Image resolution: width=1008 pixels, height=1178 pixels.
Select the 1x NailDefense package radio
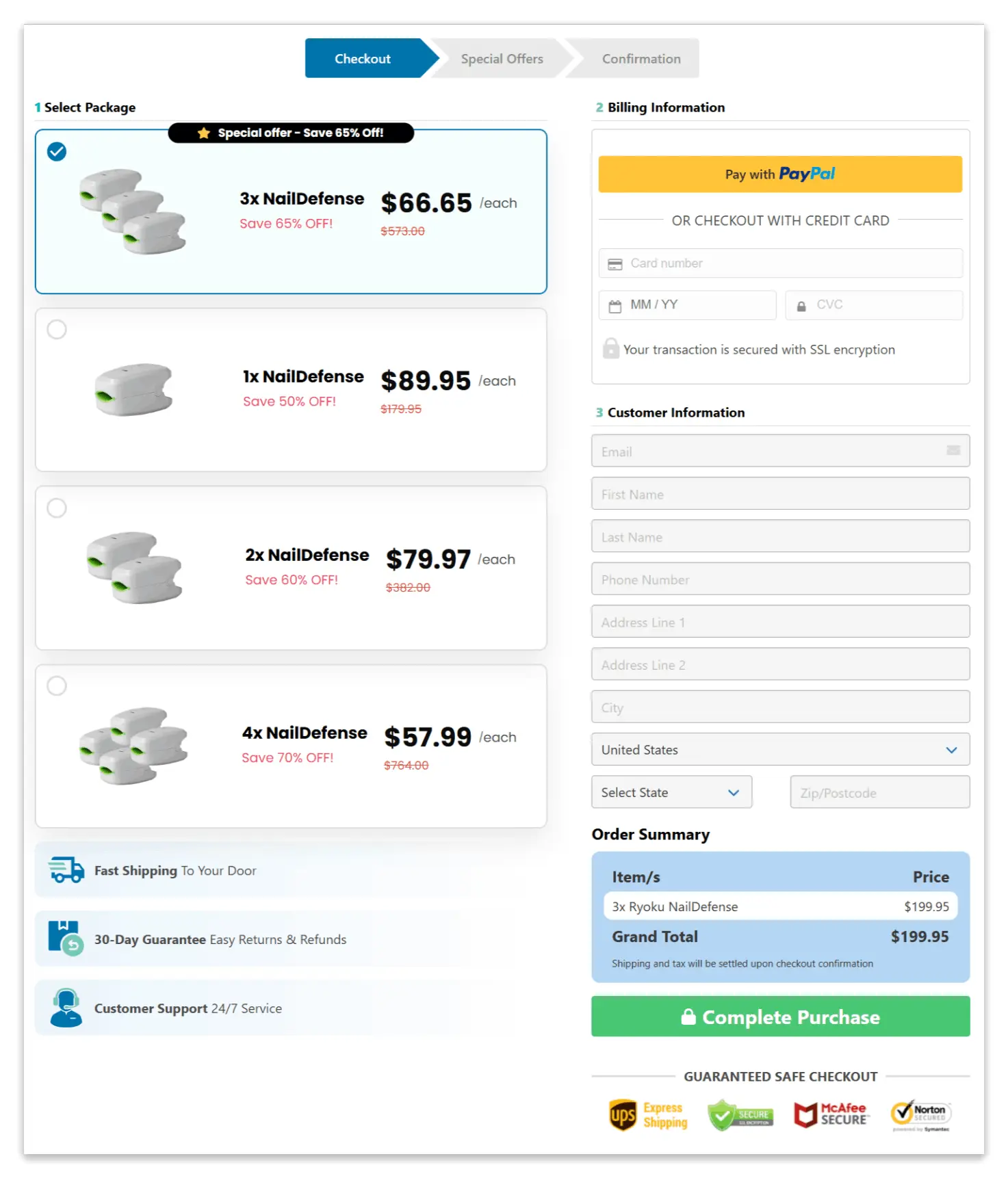[x=57, y=330]
